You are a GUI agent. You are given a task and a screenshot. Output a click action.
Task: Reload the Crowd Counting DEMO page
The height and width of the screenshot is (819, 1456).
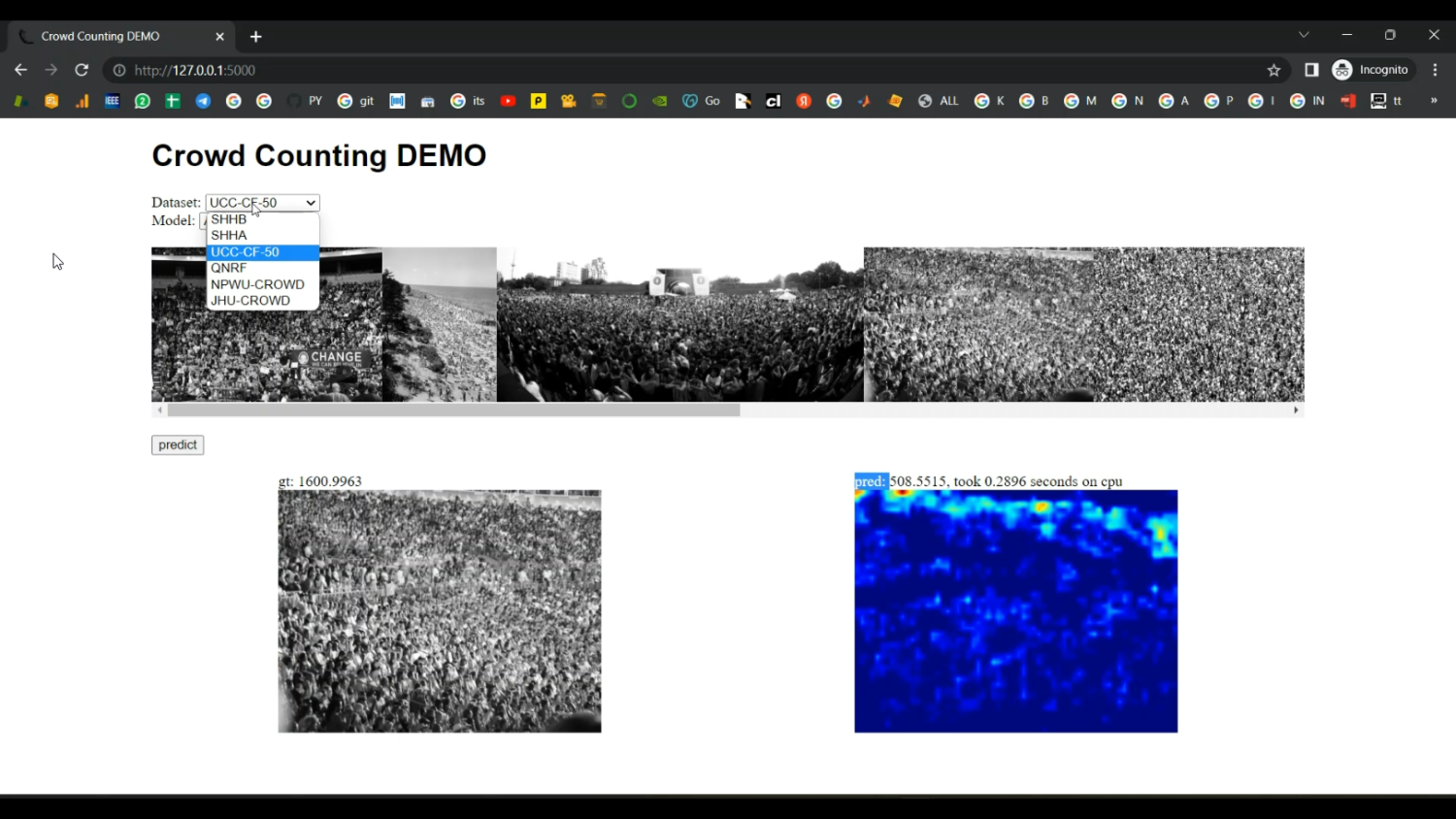coord(82,70)
